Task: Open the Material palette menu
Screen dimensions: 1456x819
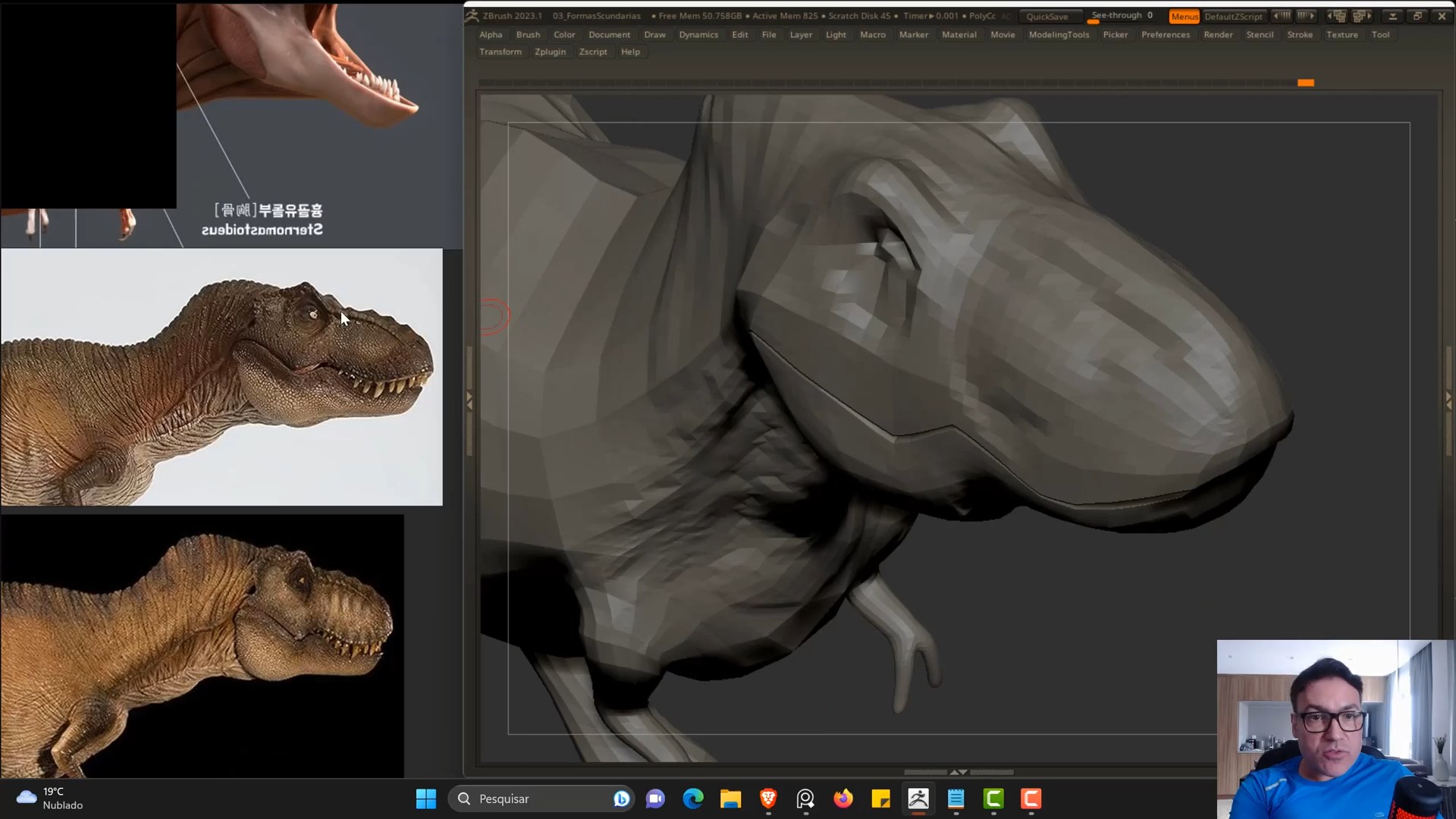Action: tap(959, 35)
